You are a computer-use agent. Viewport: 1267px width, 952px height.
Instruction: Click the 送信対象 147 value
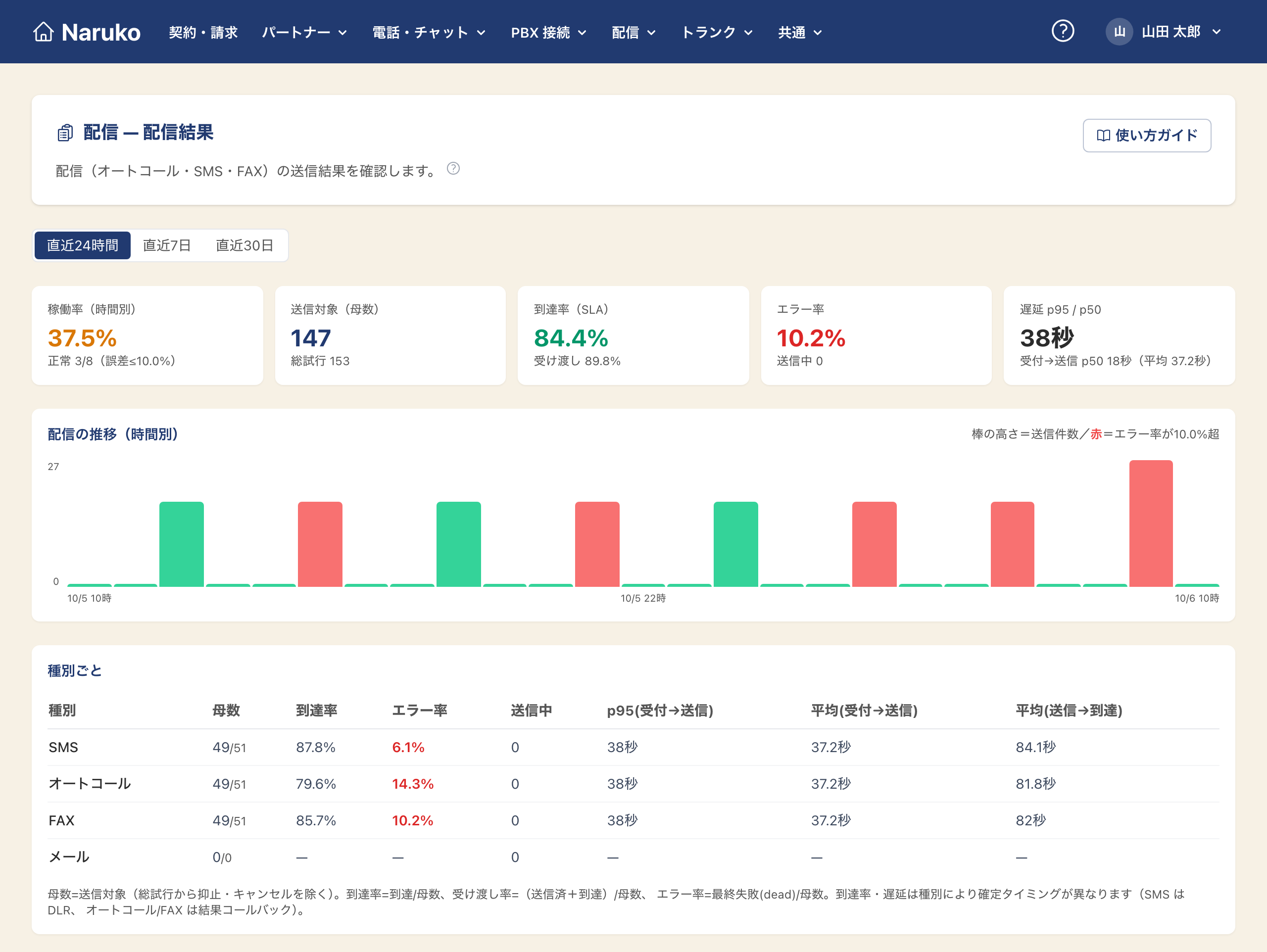(310, 338)
